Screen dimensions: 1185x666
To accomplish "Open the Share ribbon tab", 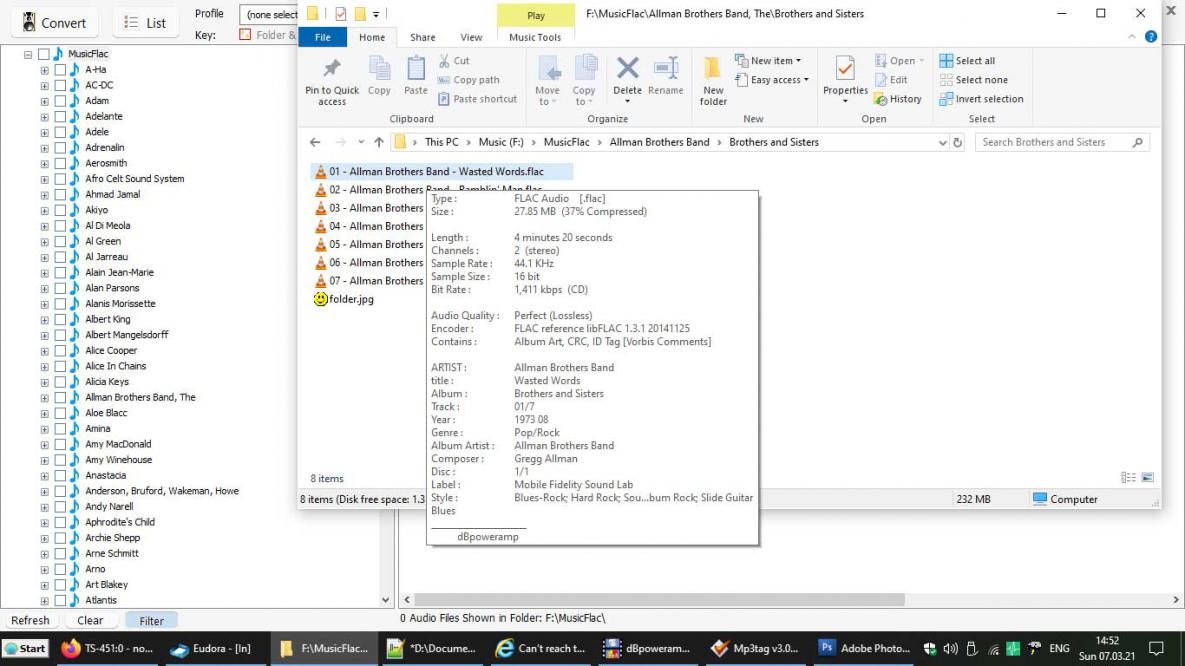I will pyautogui.click(x=423, y=38).
